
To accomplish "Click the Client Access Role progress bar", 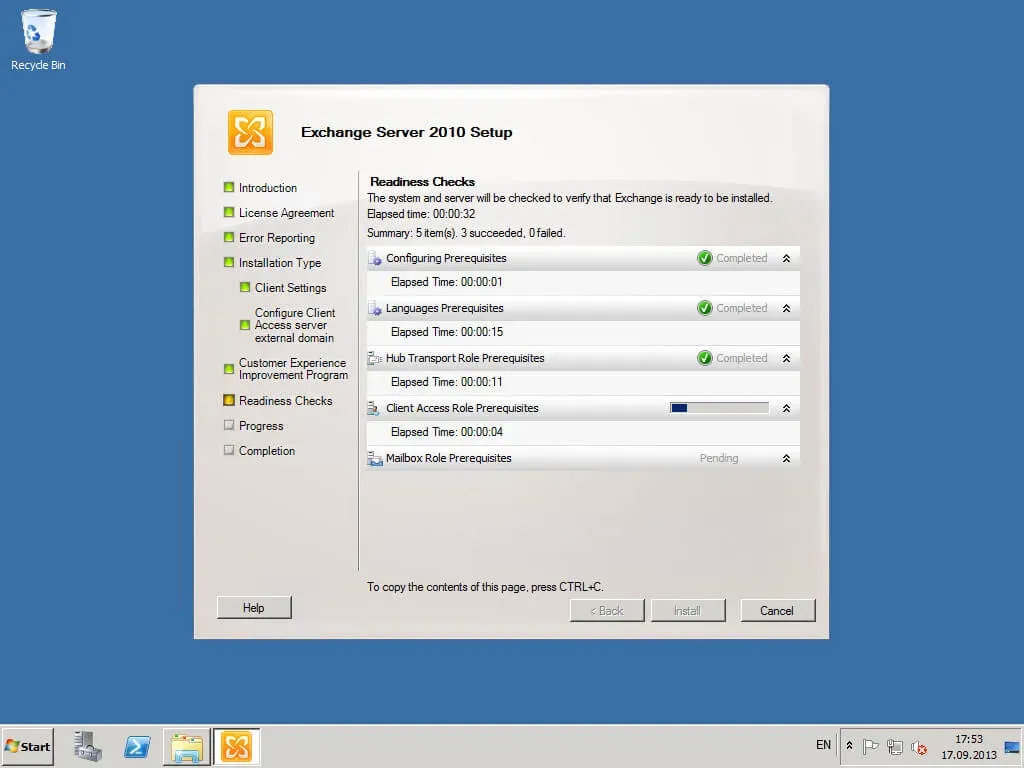I will (719, 408).
